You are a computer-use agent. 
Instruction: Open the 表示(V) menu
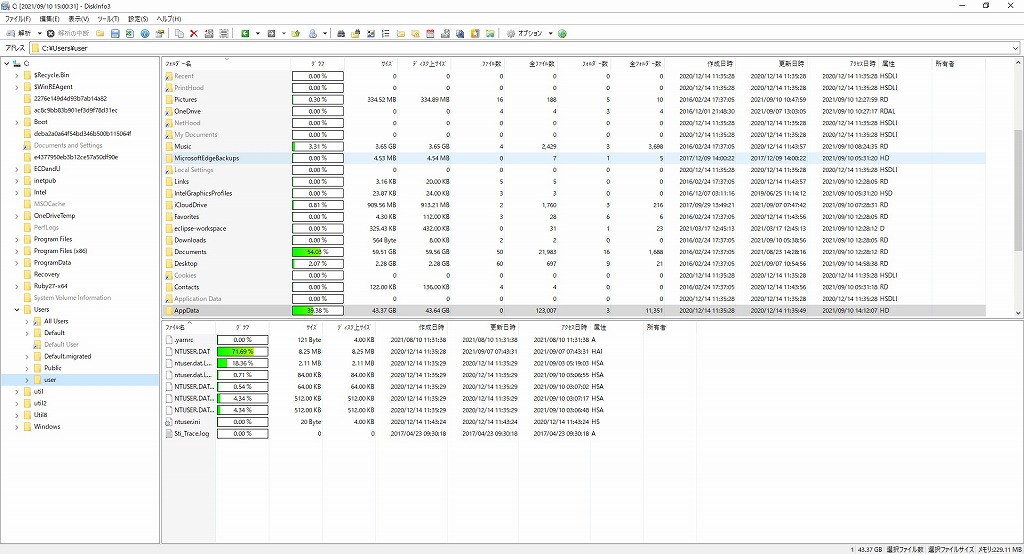(x=78, y=19)
